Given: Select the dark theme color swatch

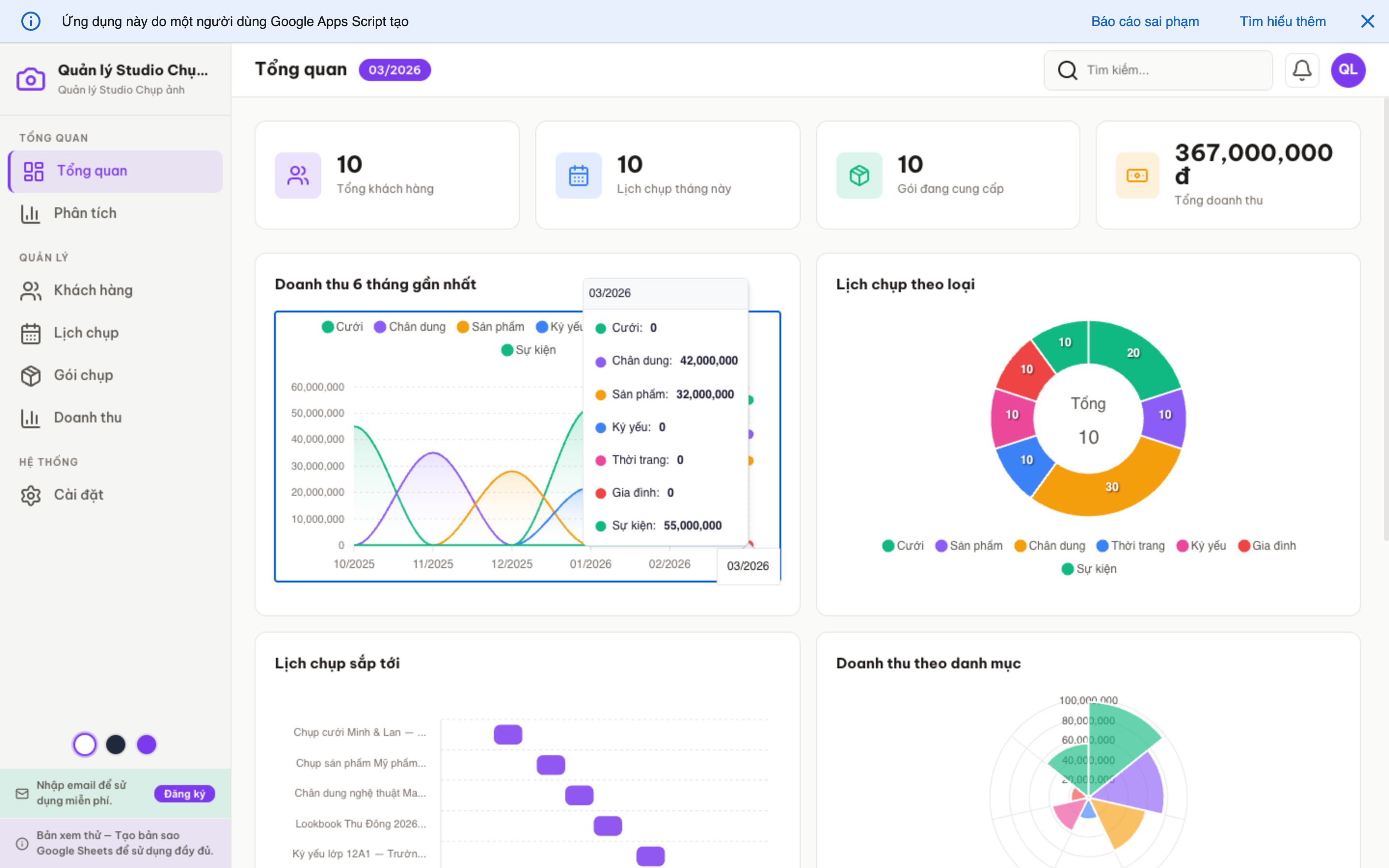Looking at the screenshot, I should 115,745.
